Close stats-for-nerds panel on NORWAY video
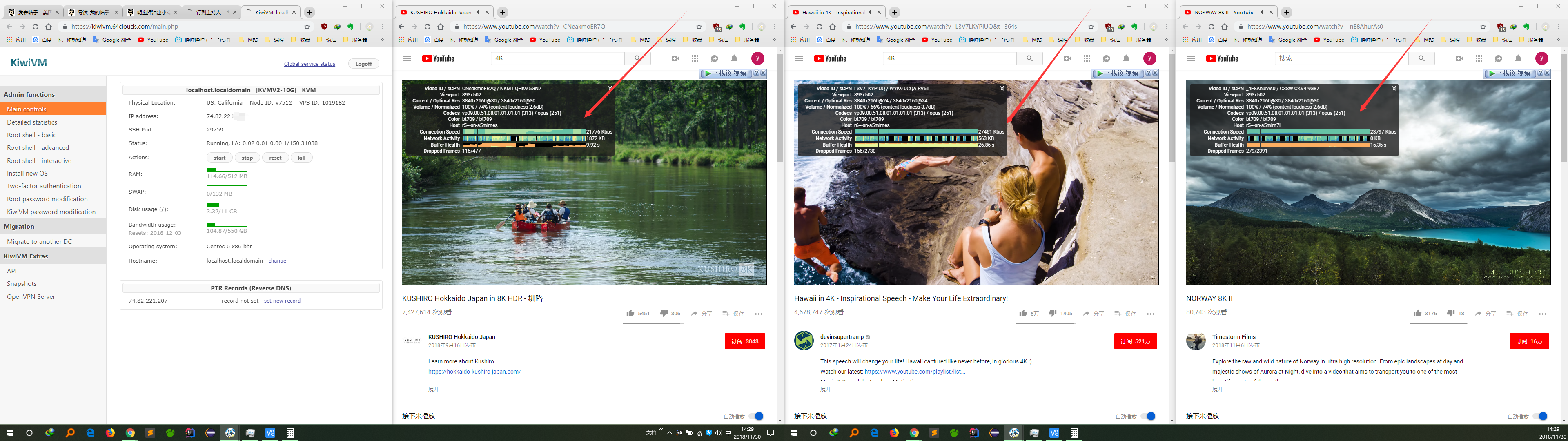The height and width of the screenshot is (441, 1568). point(1393,88)
